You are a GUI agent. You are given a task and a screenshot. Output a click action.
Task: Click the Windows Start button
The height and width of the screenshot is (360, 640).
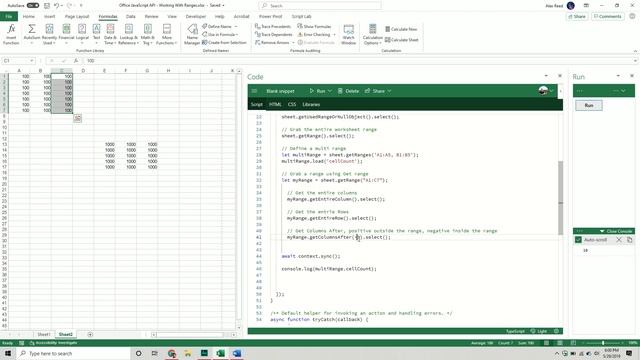8,353
